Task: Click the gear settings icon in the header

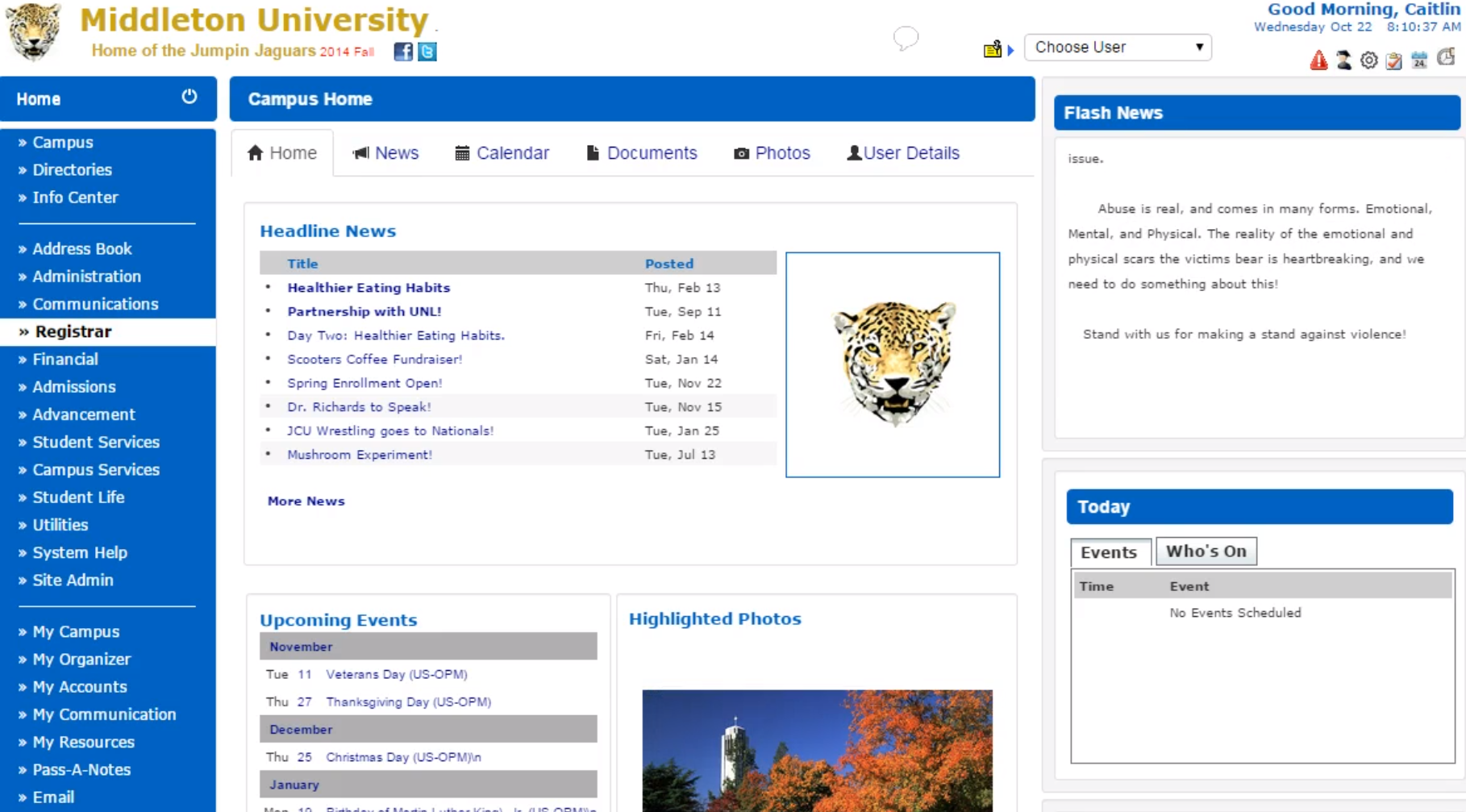Action: point(1368,60)
